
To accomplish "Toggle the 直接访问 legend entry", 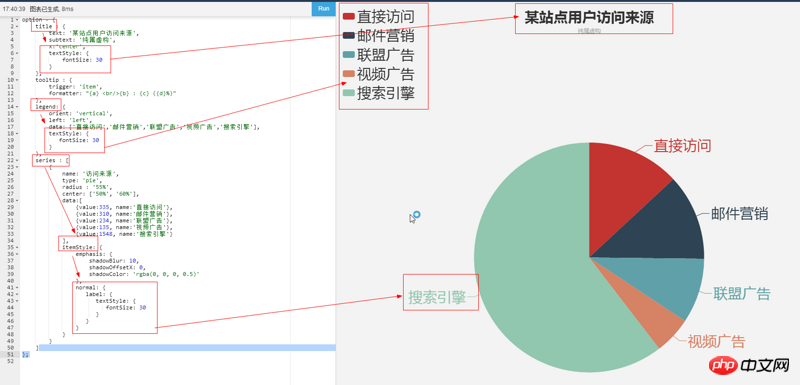I will [x=378, y=17].
